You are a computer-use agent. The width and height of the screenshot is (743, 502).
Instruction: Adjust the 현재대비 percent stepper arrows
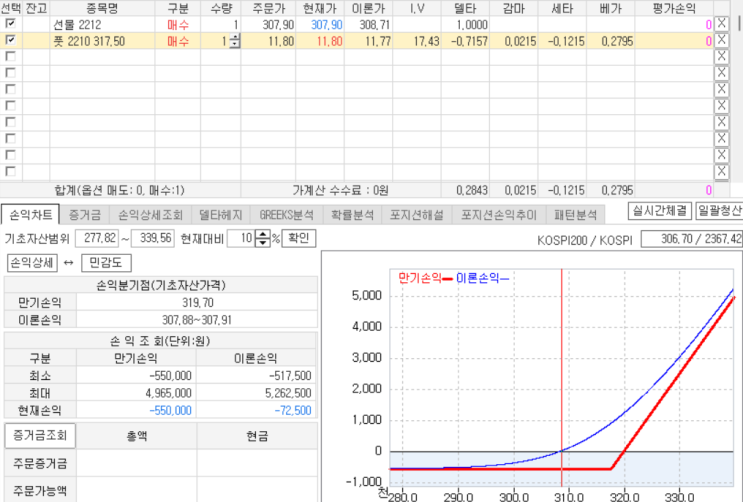click(x=263, y=238)
